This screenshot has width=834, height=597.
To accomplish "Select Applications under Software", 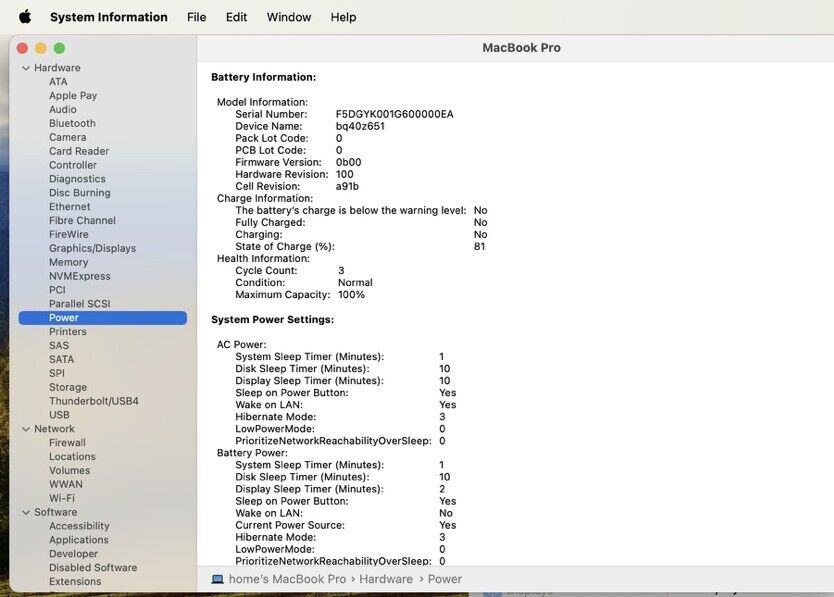I will tap(79, 540).
